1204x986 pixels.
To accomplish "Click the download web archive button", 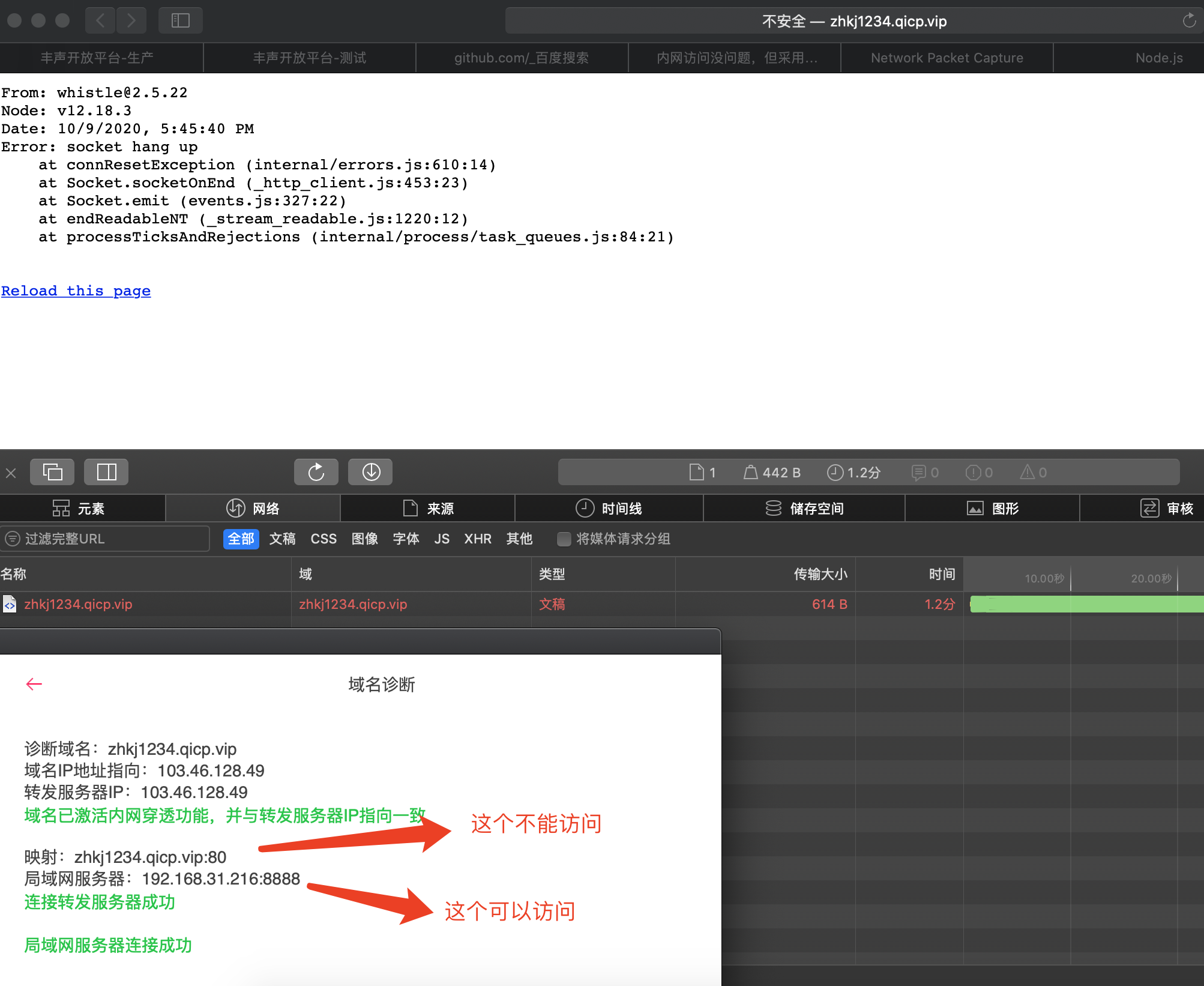I will 370,472.
